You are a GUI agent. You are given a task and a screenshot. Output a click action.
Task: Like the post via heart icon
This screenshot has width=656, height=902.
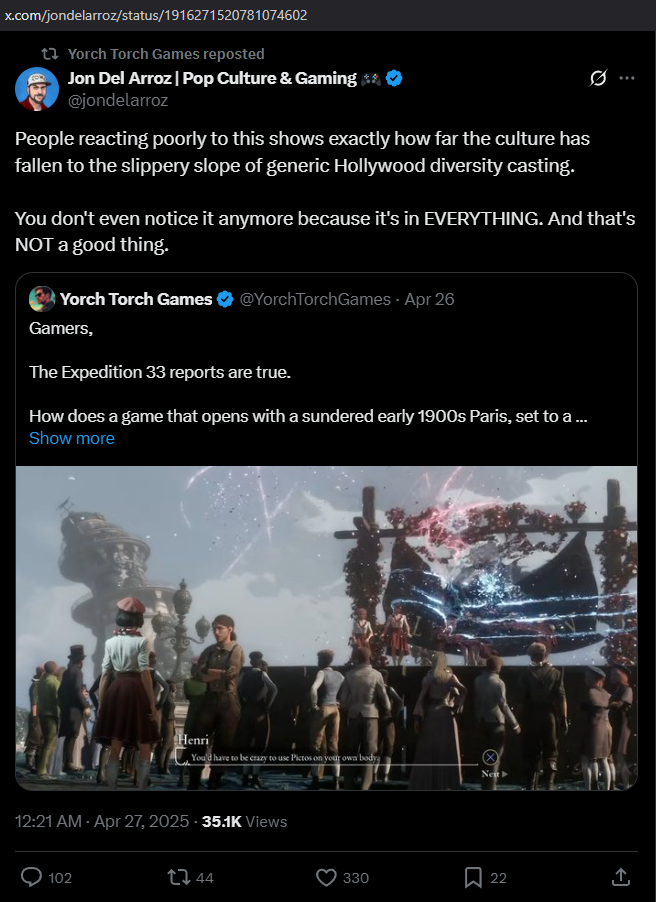[x=326, y=877]
